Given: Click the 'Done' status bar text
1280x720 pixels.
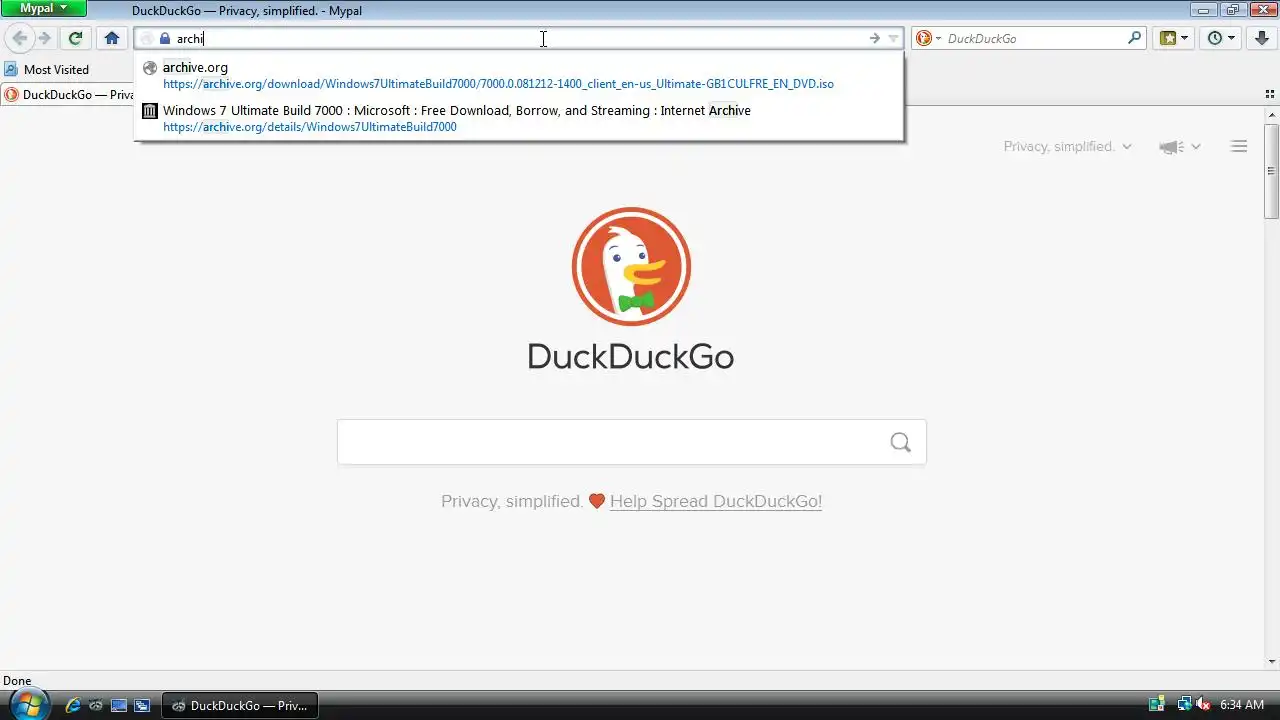Looking at the screenshot, I should point(17,681).
